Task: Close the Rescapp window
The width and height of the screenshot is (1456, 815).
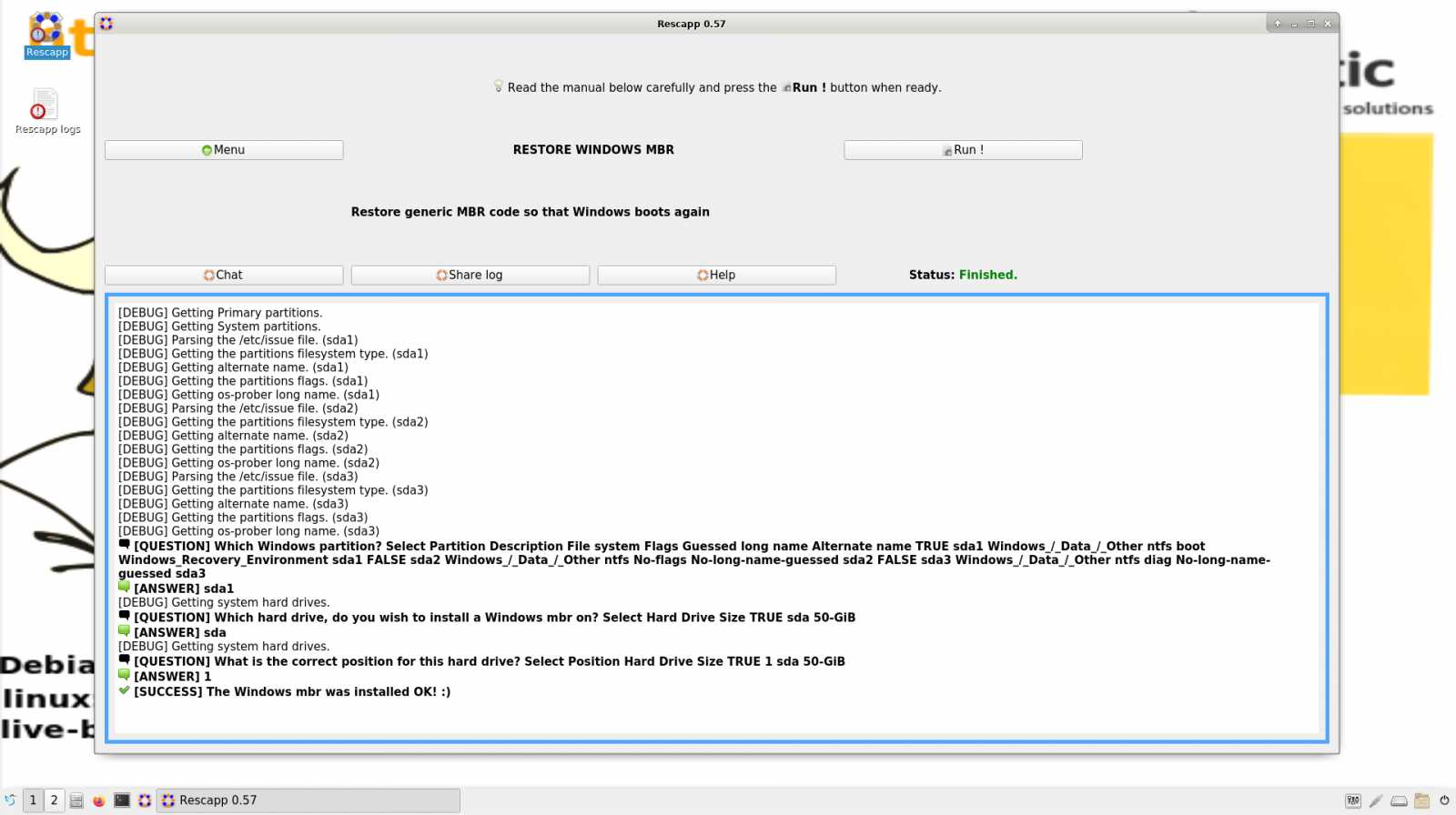Action: pyautogui.click(x=1328, y=24)
